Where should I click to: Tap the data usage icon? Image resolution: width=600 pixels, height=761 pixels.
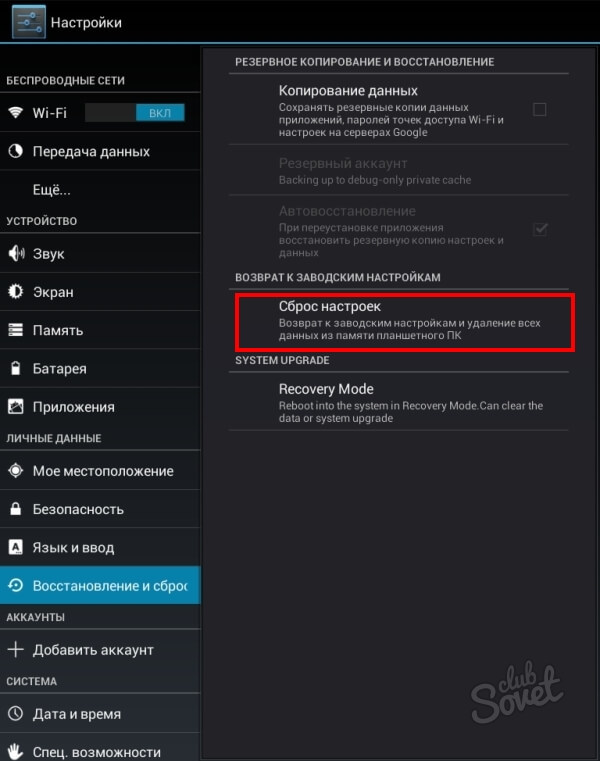[16, 151]
